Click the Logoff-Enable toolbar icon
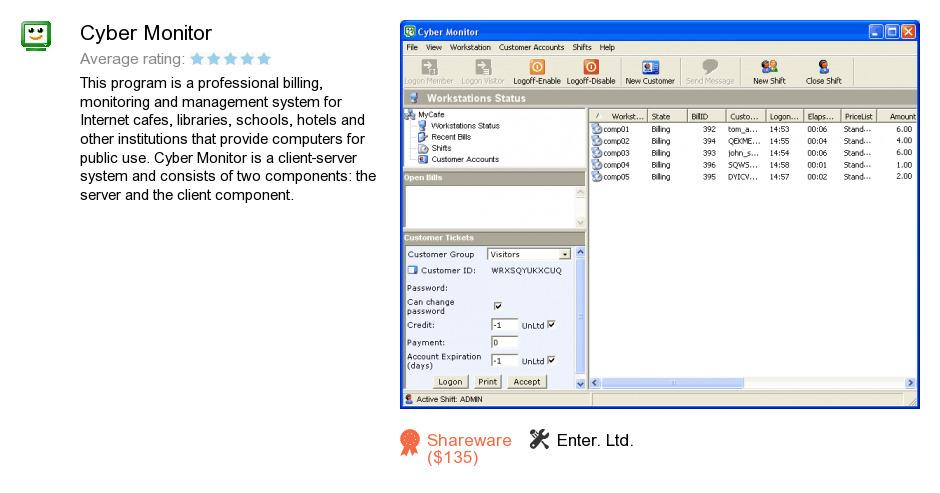 tap(537, 67)
